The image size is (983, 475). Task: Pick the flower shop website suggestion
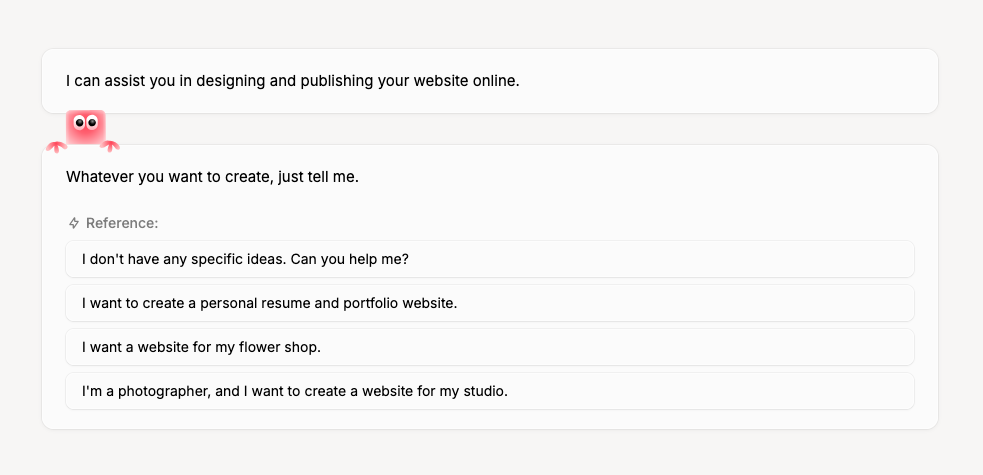coord(490,347)
